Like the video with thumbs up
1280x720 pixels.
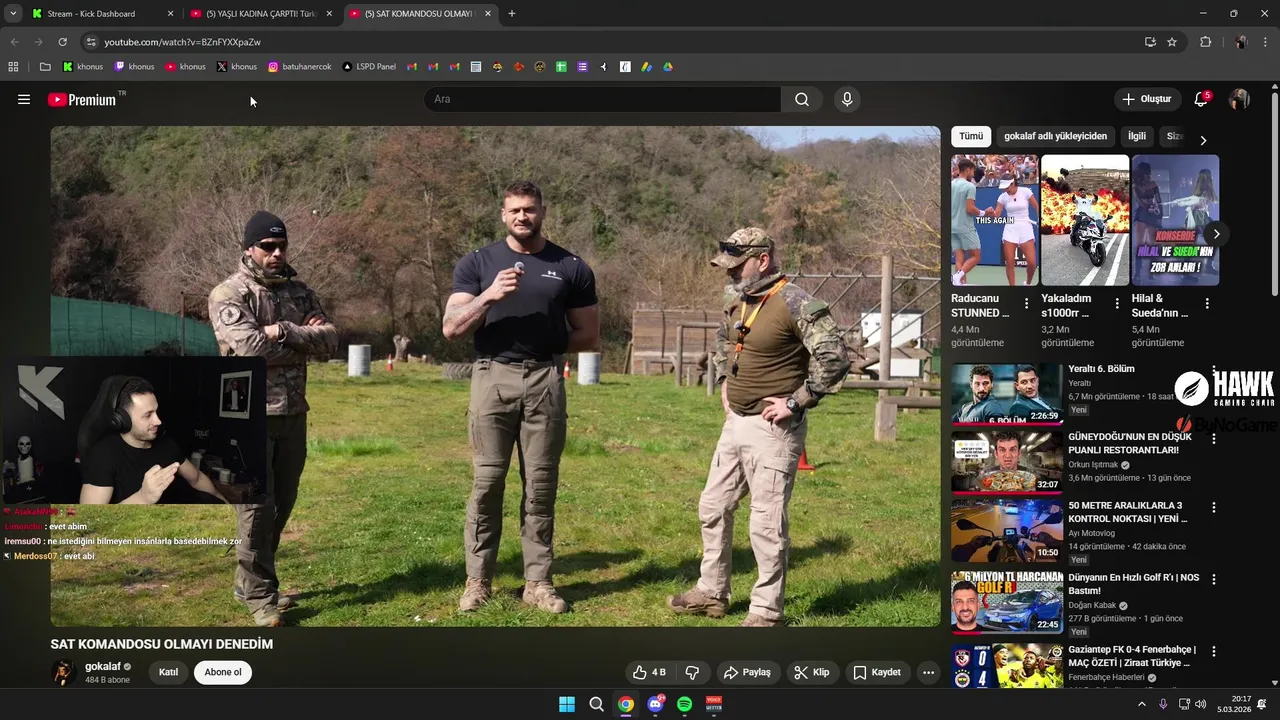point(649,672)
